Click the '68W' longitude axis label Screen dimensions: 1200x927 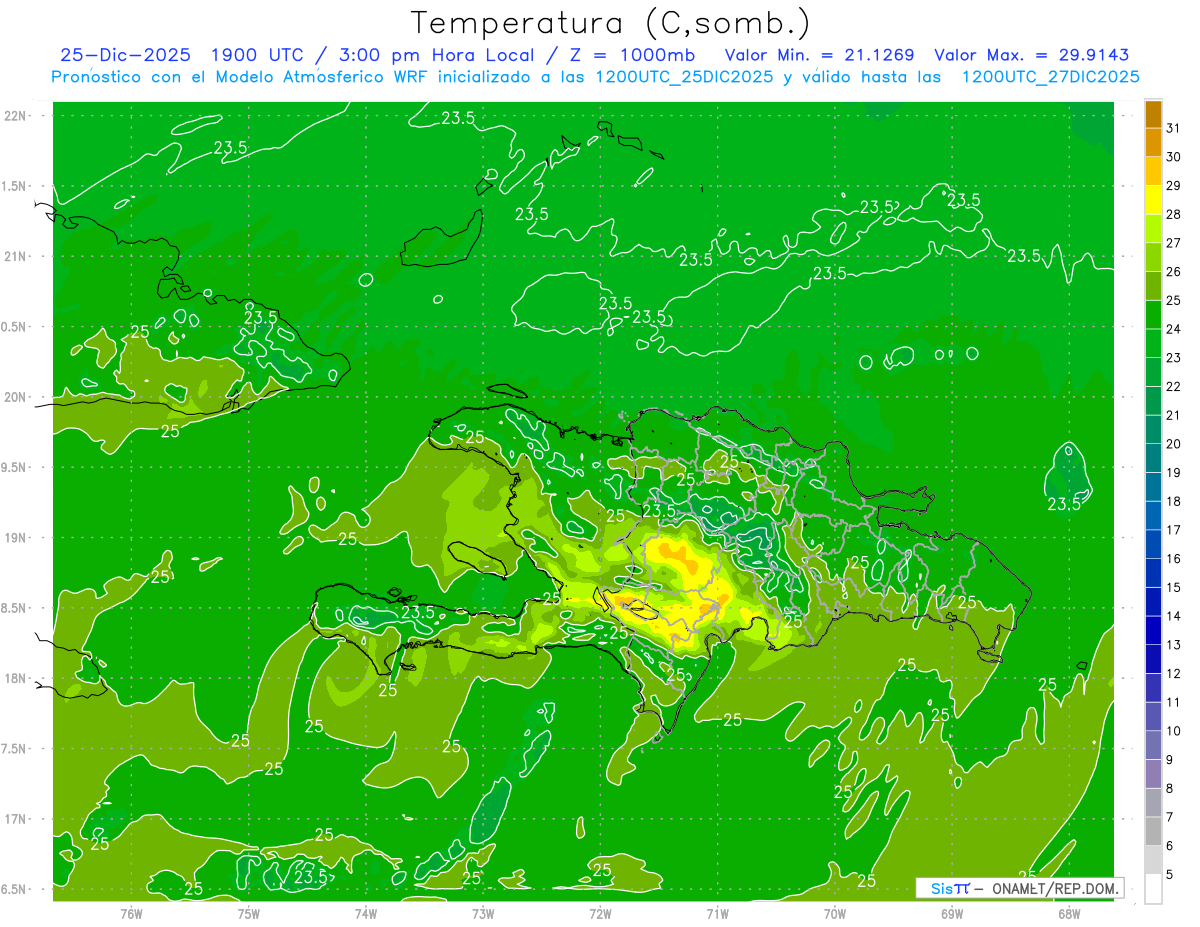tap(1069, 913)
